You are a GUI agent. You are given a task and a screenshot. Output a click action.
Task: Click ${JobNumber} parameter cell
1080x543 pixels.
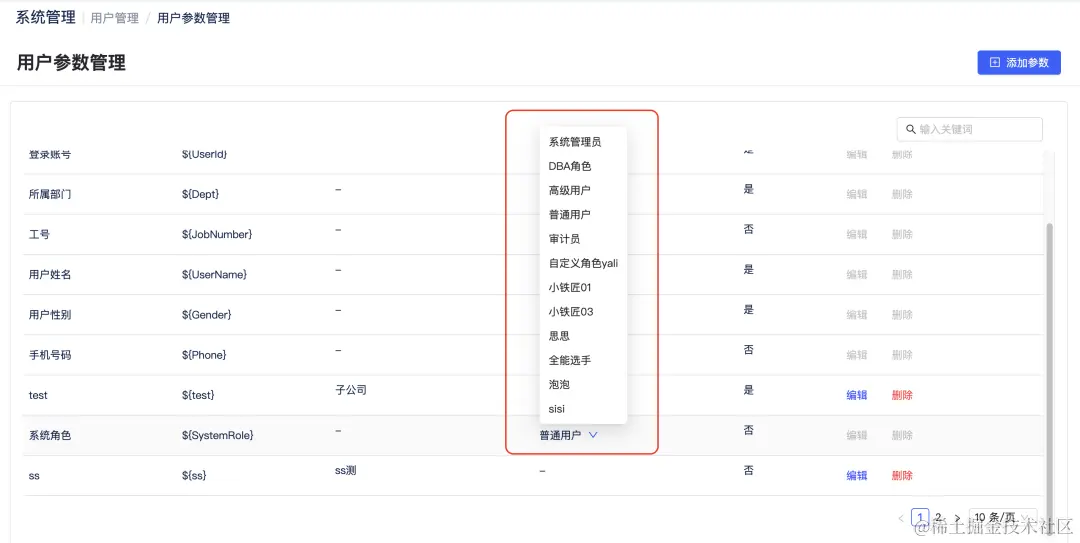[x=216, y=234]
